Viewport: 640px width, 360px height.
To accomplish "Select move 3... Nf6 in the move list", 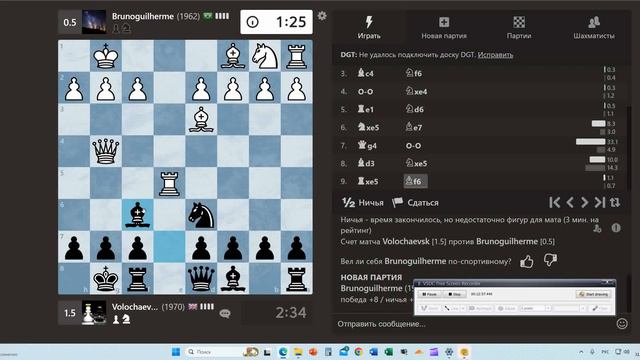I will (413, 73).
